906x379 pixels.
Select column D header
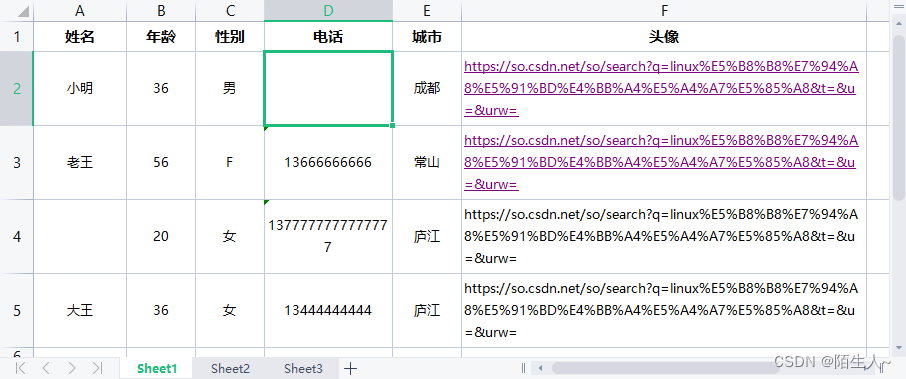click(328, 10)
